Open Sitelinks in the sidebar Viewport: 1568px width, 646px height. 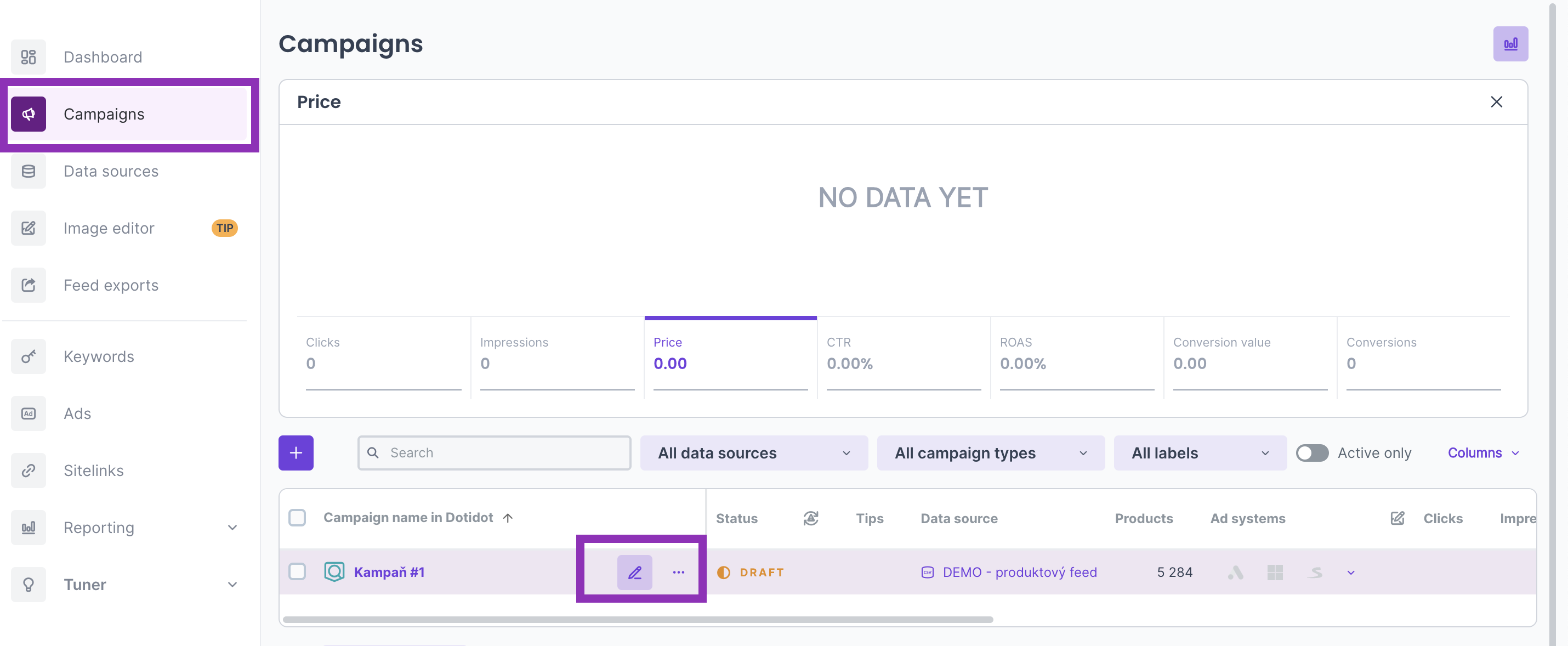pos(93,470)
